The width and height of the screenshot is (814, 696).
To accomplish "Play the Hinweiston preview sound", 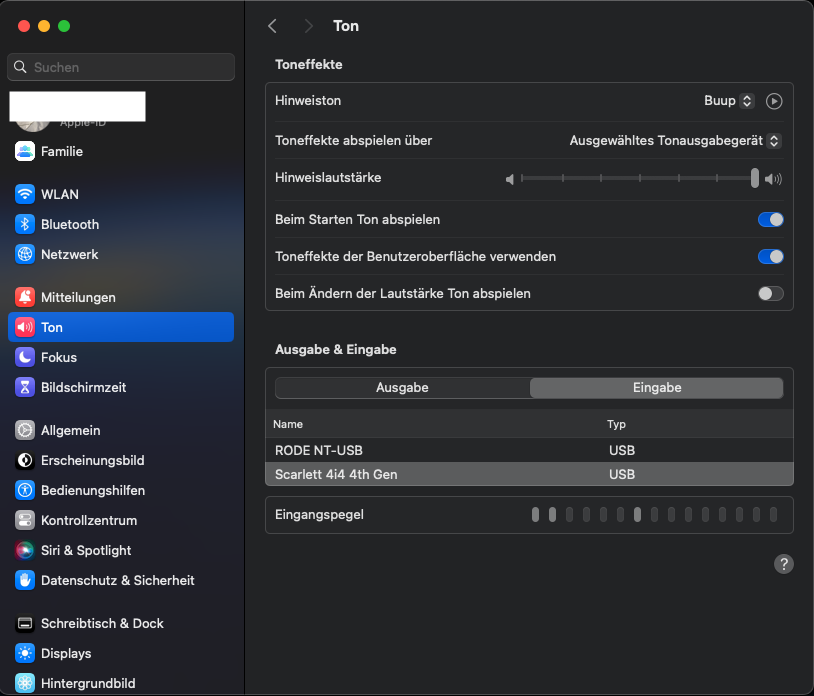I will 774,101.
